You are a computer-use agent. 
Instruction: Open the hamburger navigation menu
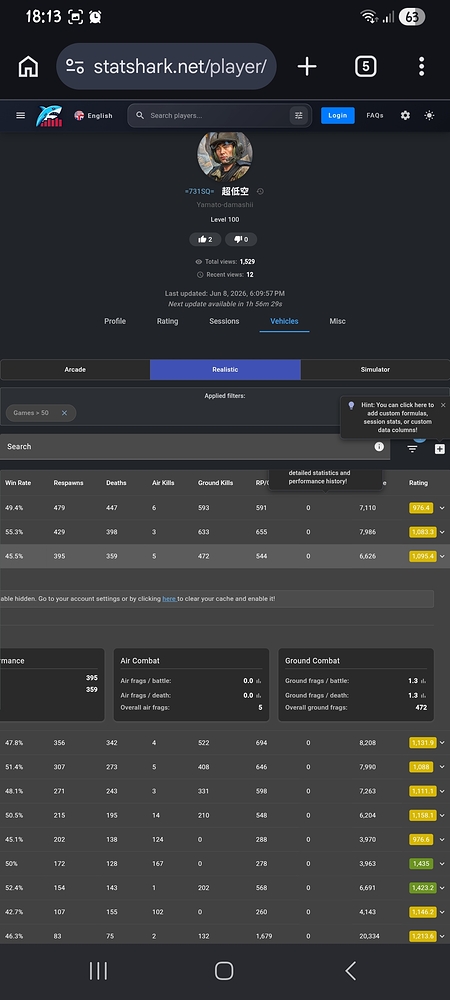pos(20,115)
